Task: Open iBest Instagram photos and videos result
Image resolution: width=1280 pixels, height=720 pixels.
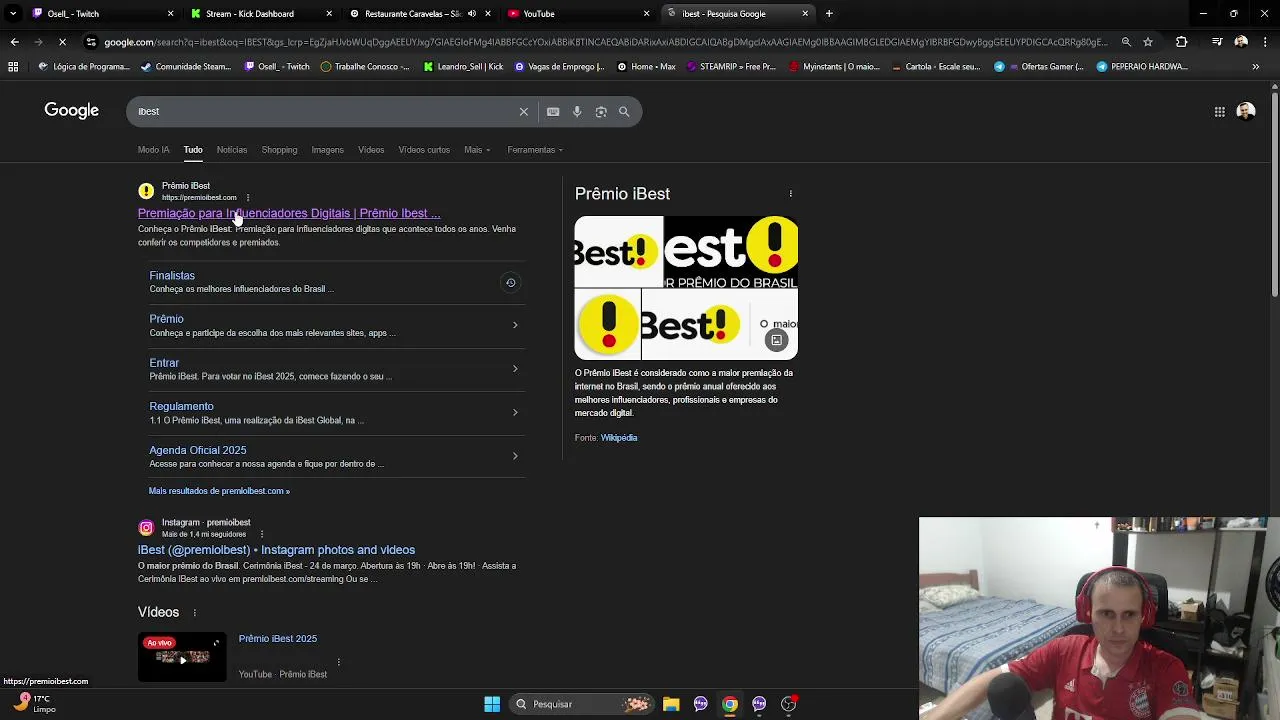Action: pyautogui.click(x=276, y=550)
